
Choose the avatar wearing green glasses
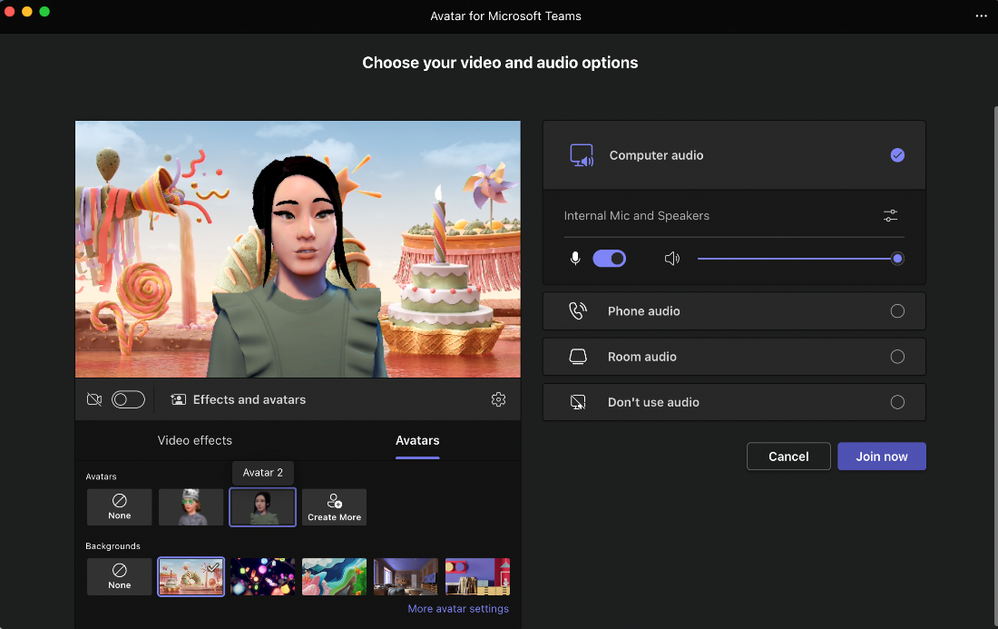click(x=191, y=507)
